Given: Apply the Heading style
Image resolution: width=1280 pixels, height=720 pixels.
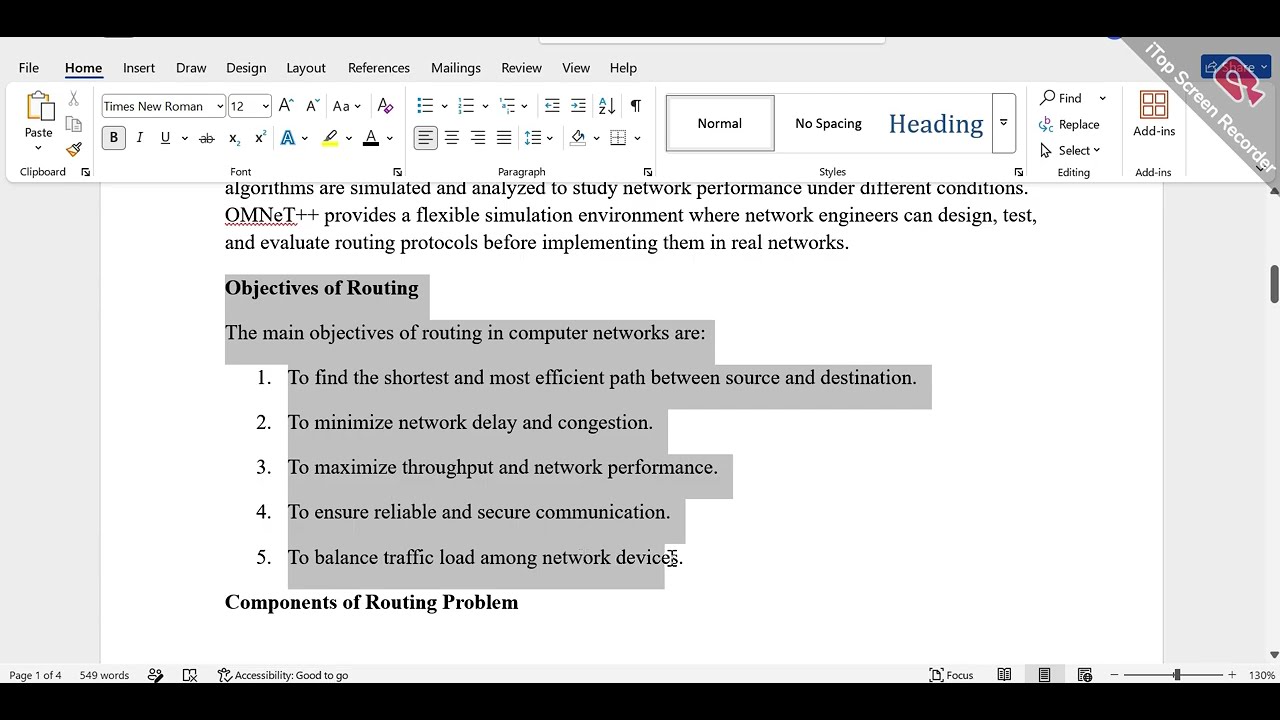Looking at the screenshot, I should pyautogui.click(x=936, y=123).
